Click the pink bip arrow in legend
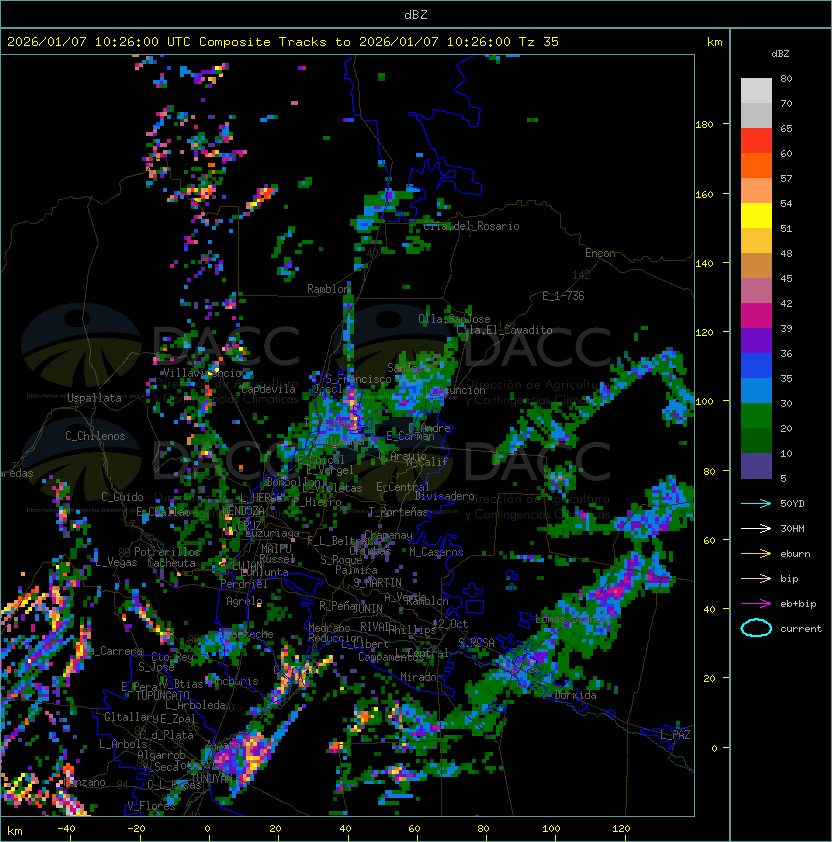The height and width of the screenshot is (842, 832). point(756,578)
